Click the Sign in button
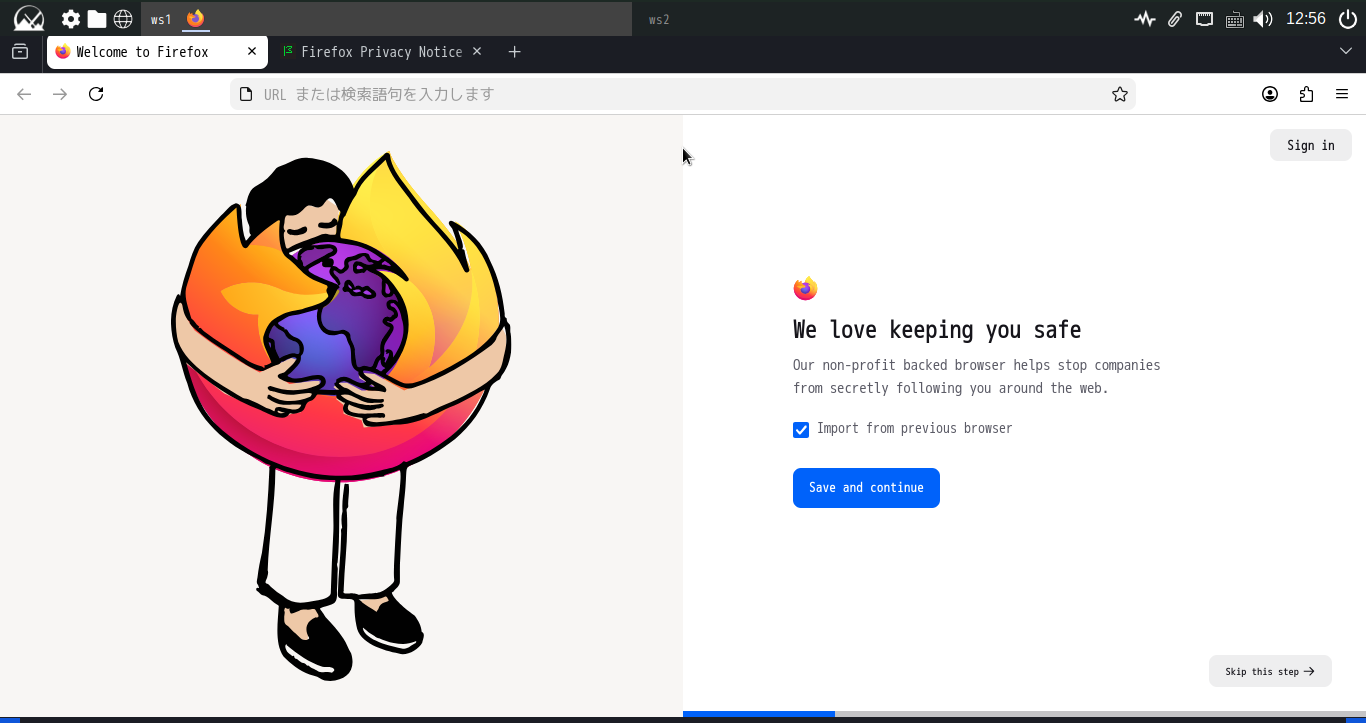The width and height of the screenshot is (1366, 723). 1311,145
